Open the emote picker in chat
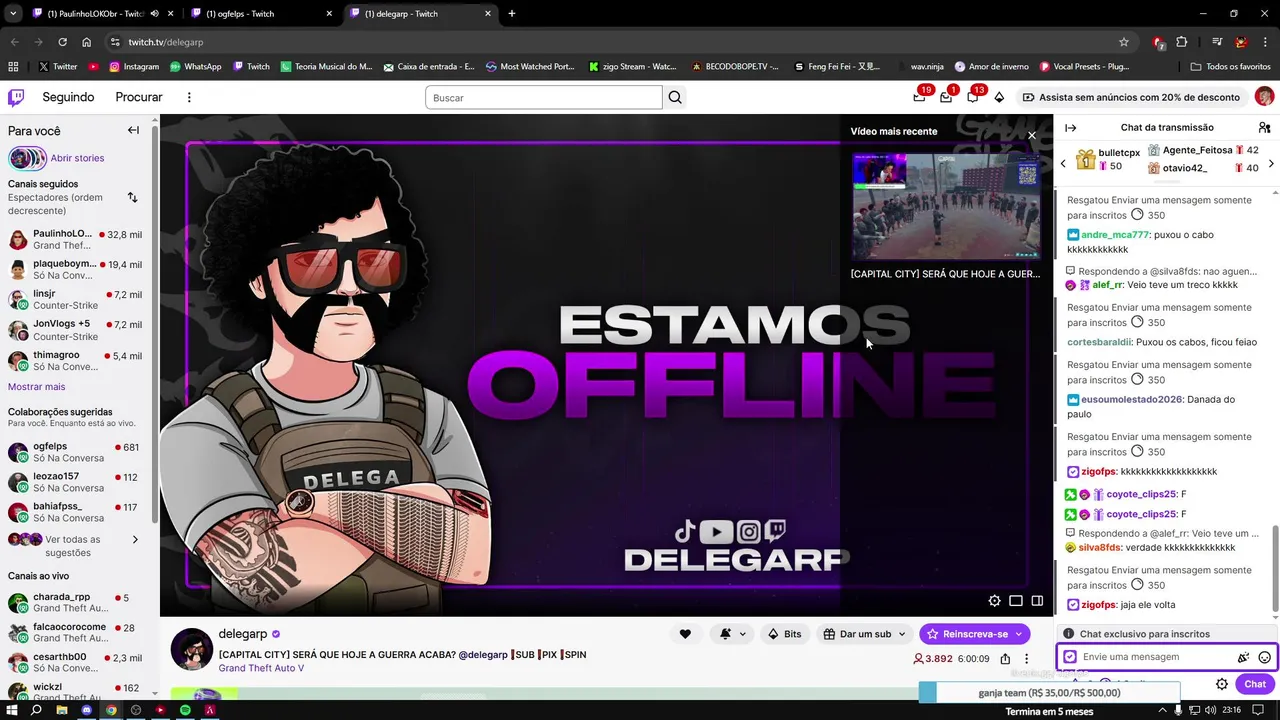Screen dimensions: 1280x720 [1264, 657]
